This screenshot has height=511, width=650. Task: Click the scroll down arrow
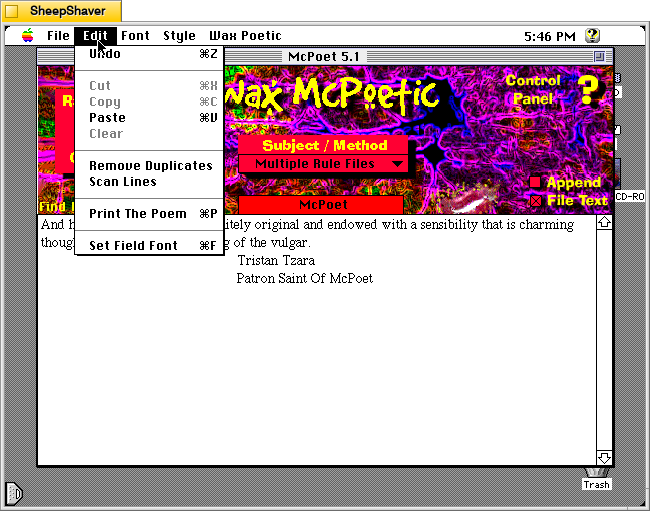604,458
